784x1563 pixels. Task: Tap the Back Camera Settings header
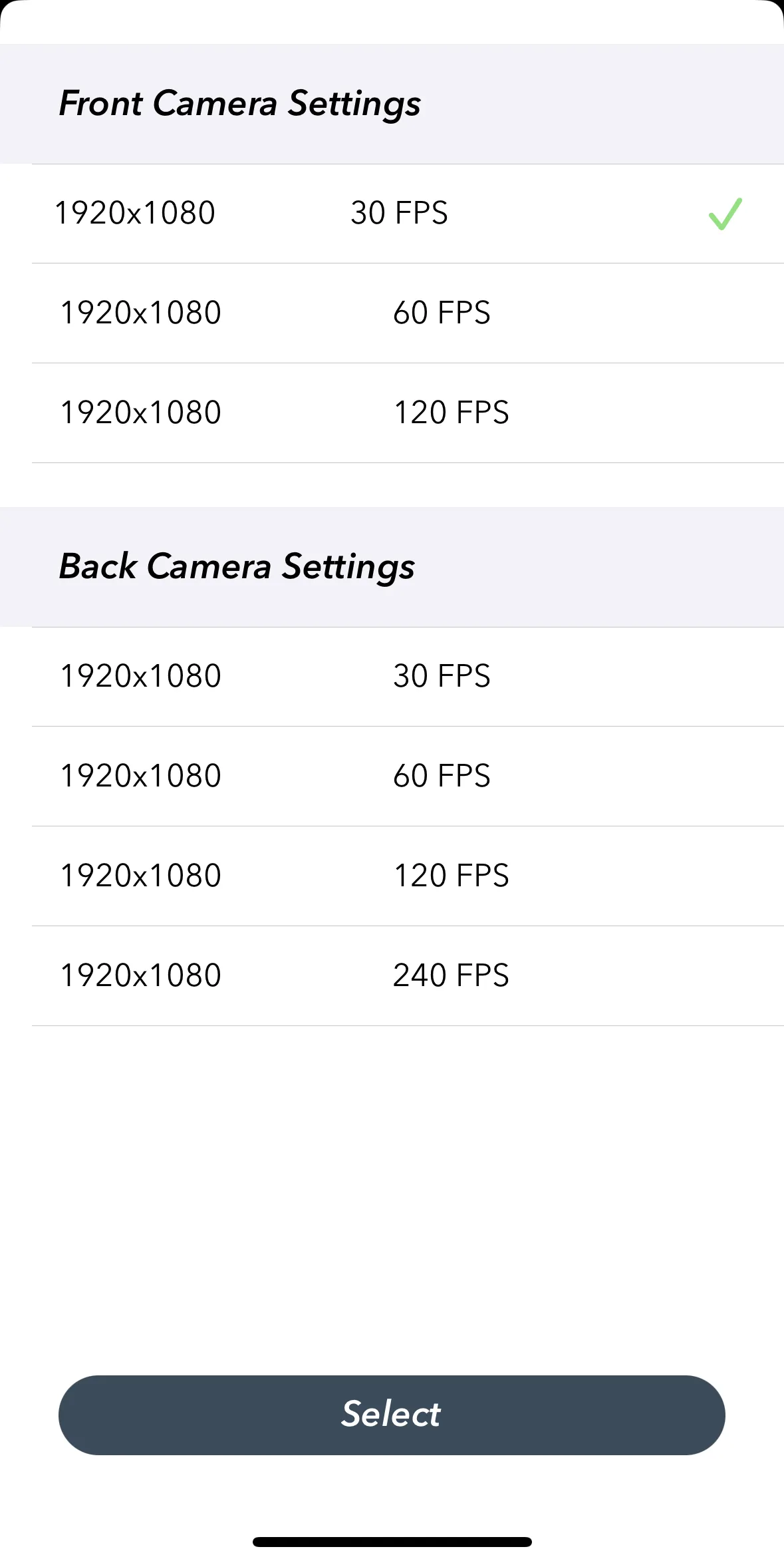click(x=237, y=567)
